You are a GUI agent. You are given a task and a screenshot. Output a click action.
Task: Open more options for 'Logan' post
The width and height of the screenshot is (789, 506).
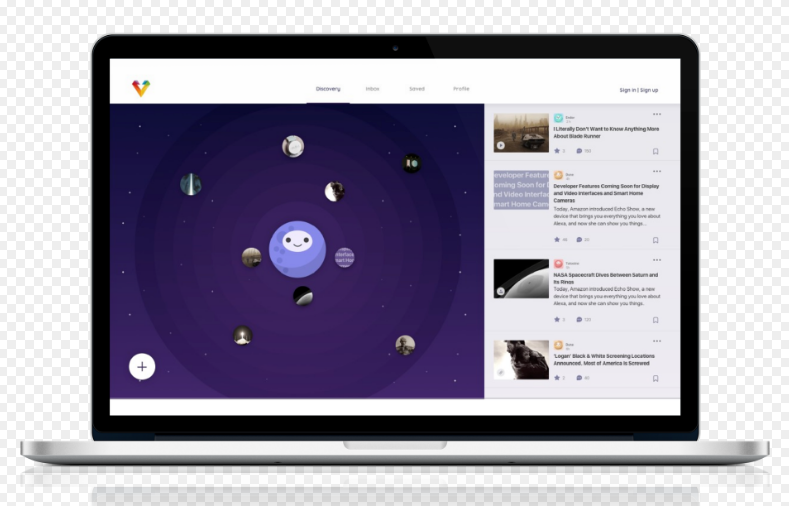(x=657, y=341)
